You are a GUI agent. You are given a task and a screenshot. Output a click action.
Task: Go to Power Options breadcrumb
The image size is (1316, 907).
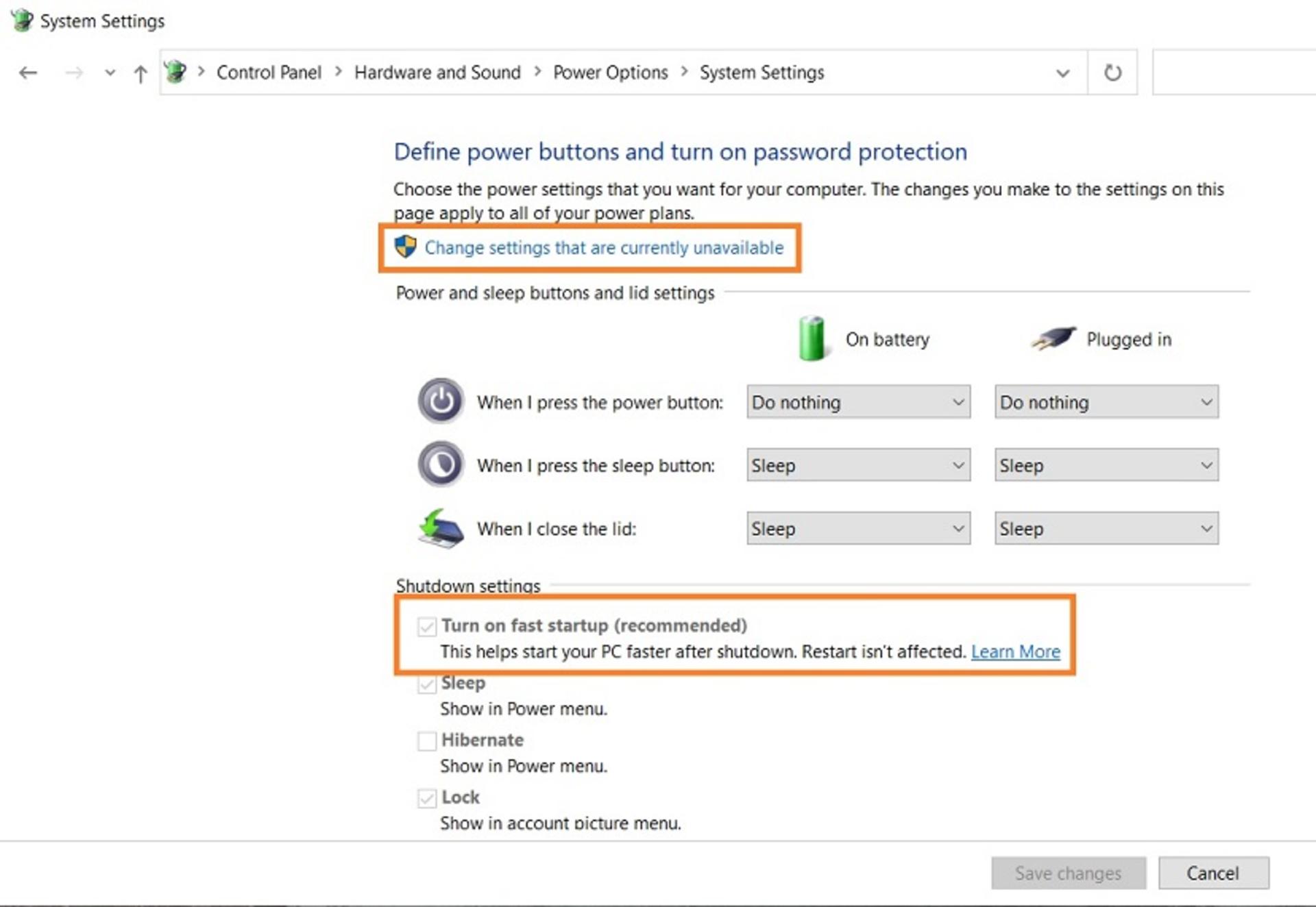pyautogui.click(x=610, y=73)
